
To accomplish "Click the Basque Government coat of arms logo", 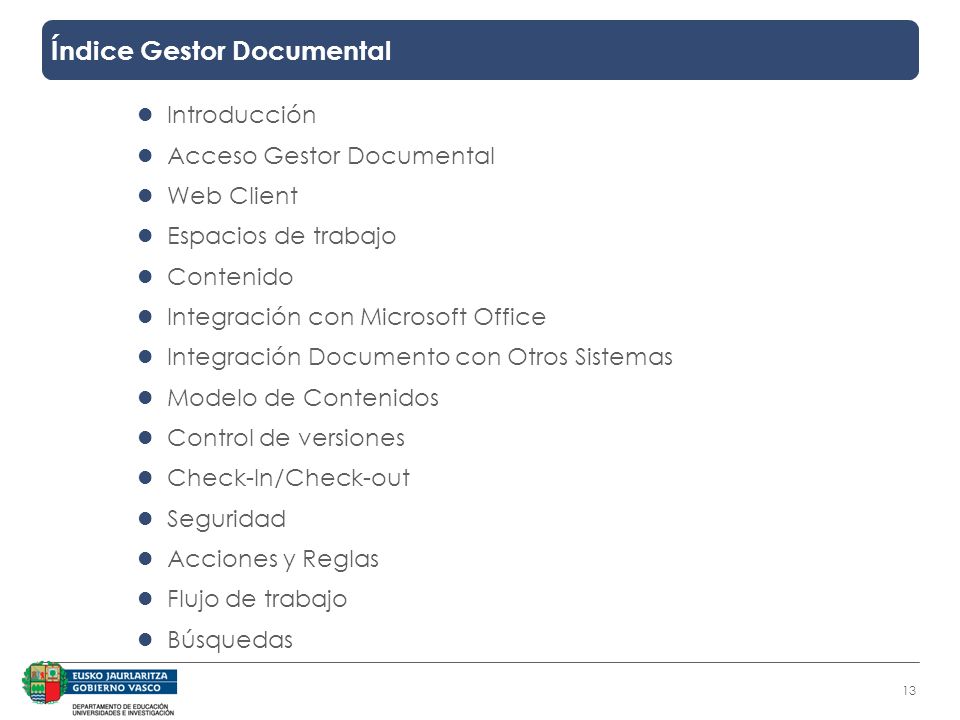I will [43, 683].
